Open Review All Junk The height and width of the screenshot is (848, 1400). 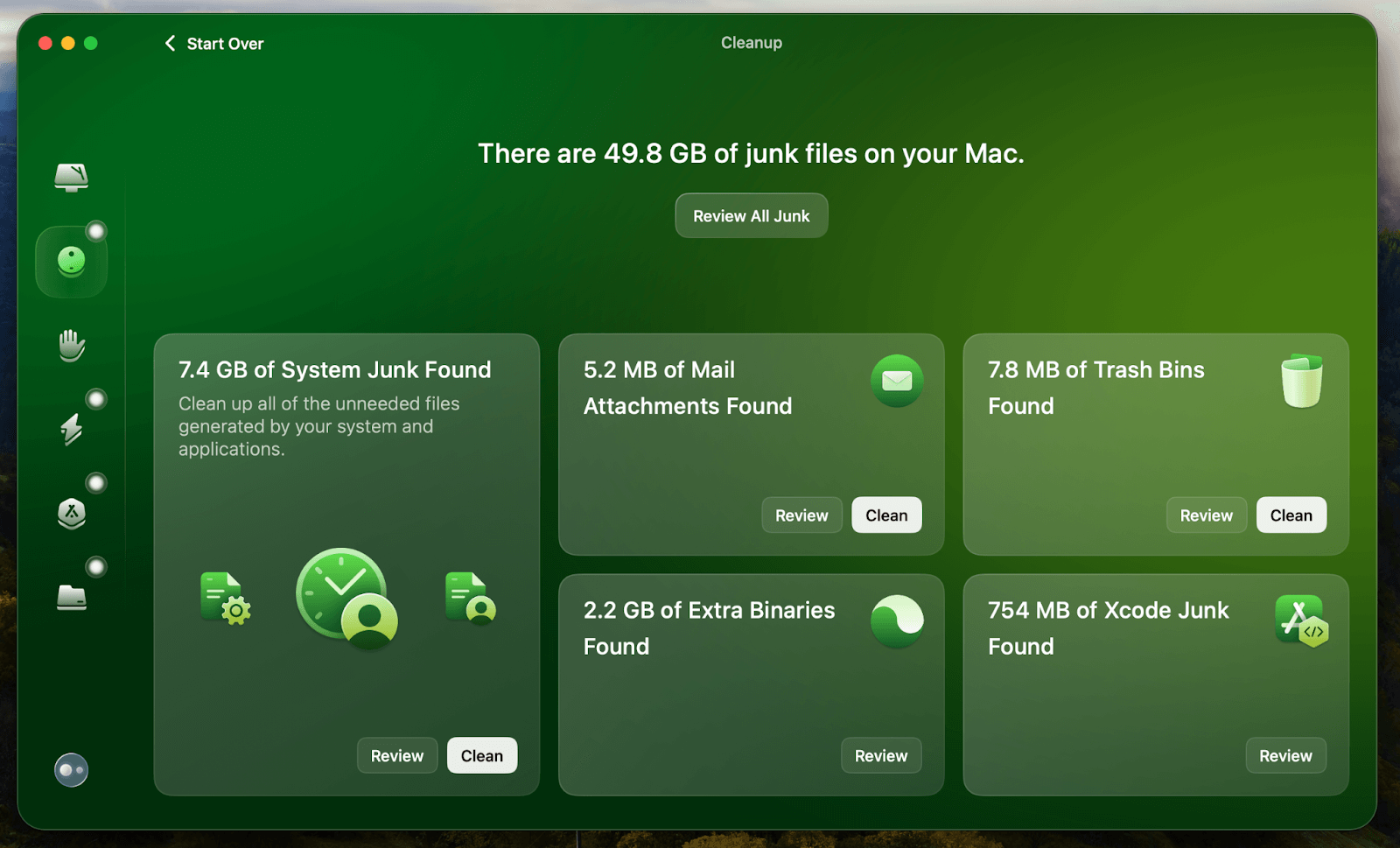point(751,215)
